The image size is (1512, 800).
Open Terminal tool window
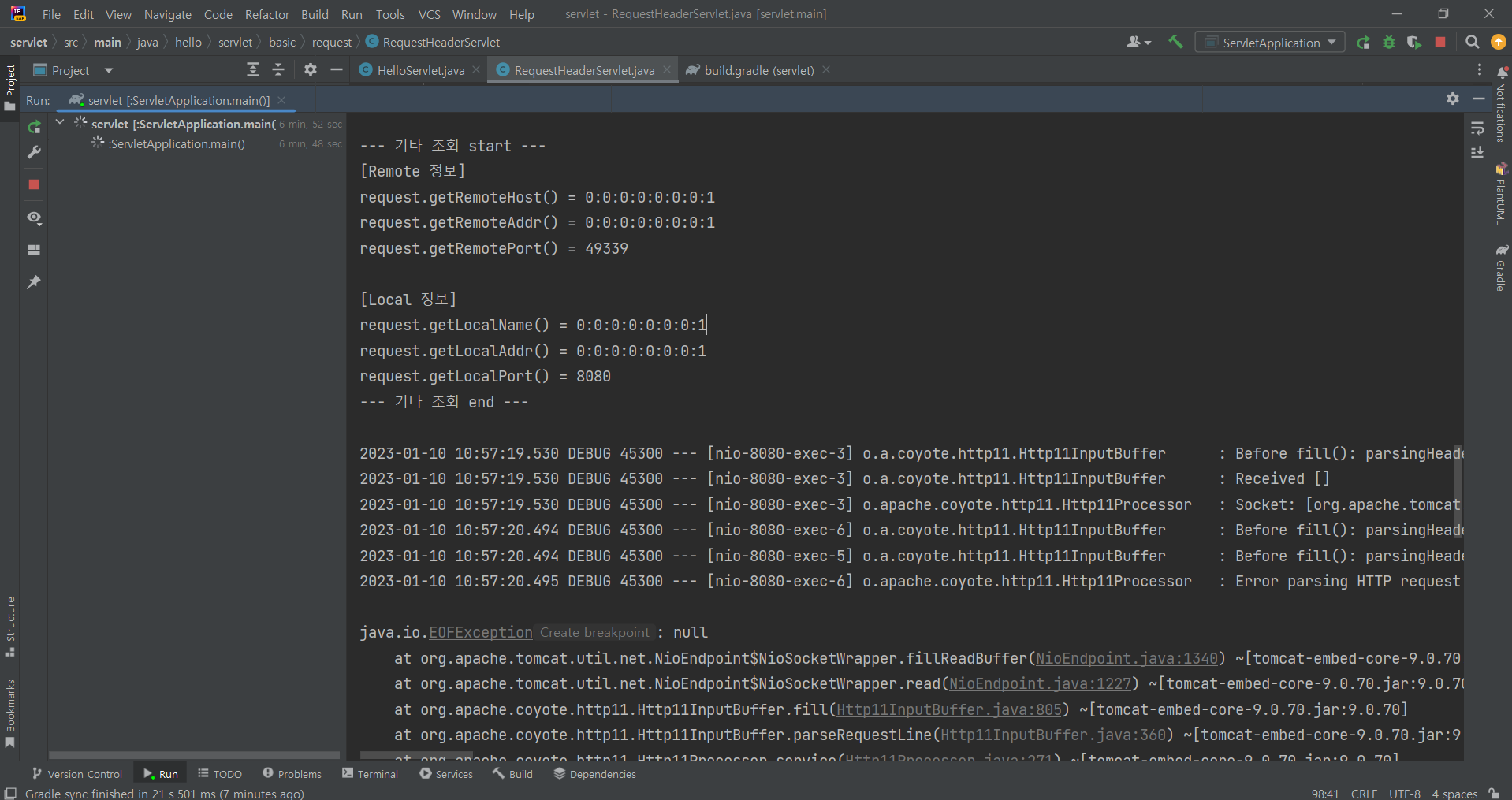pyautogui.click(x=370, y=774)
